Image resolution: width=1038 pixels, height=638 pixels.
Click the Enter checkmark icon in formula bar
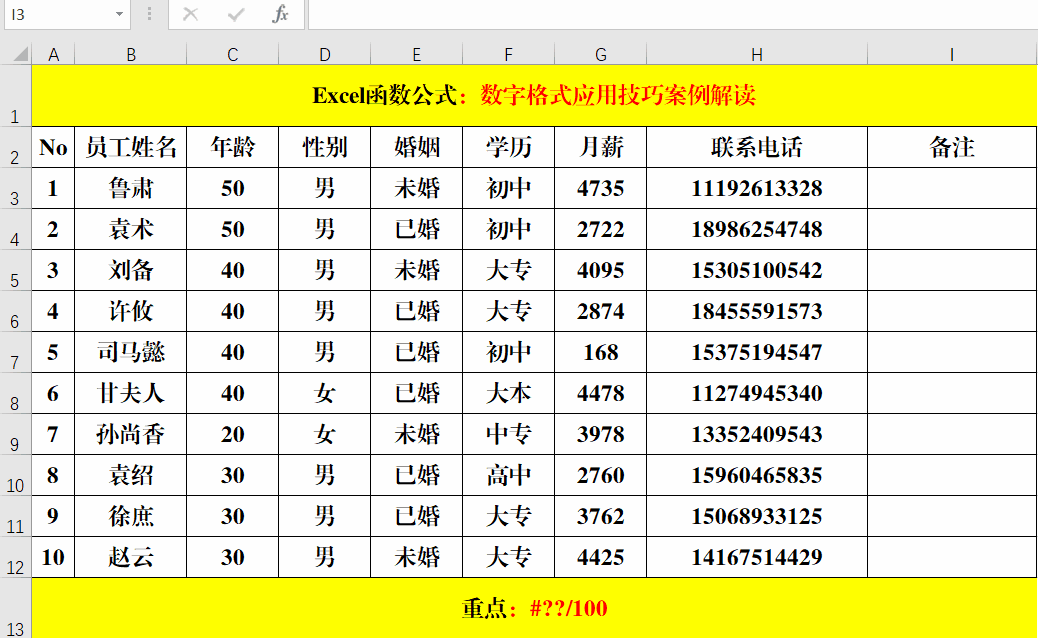pyautogui.click(x=236, y=14)
